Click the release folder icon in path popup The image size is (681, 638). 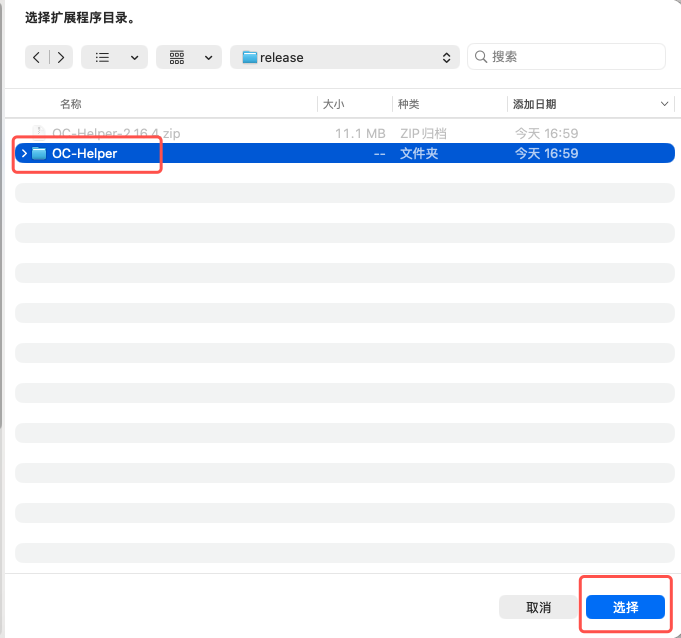249,57
